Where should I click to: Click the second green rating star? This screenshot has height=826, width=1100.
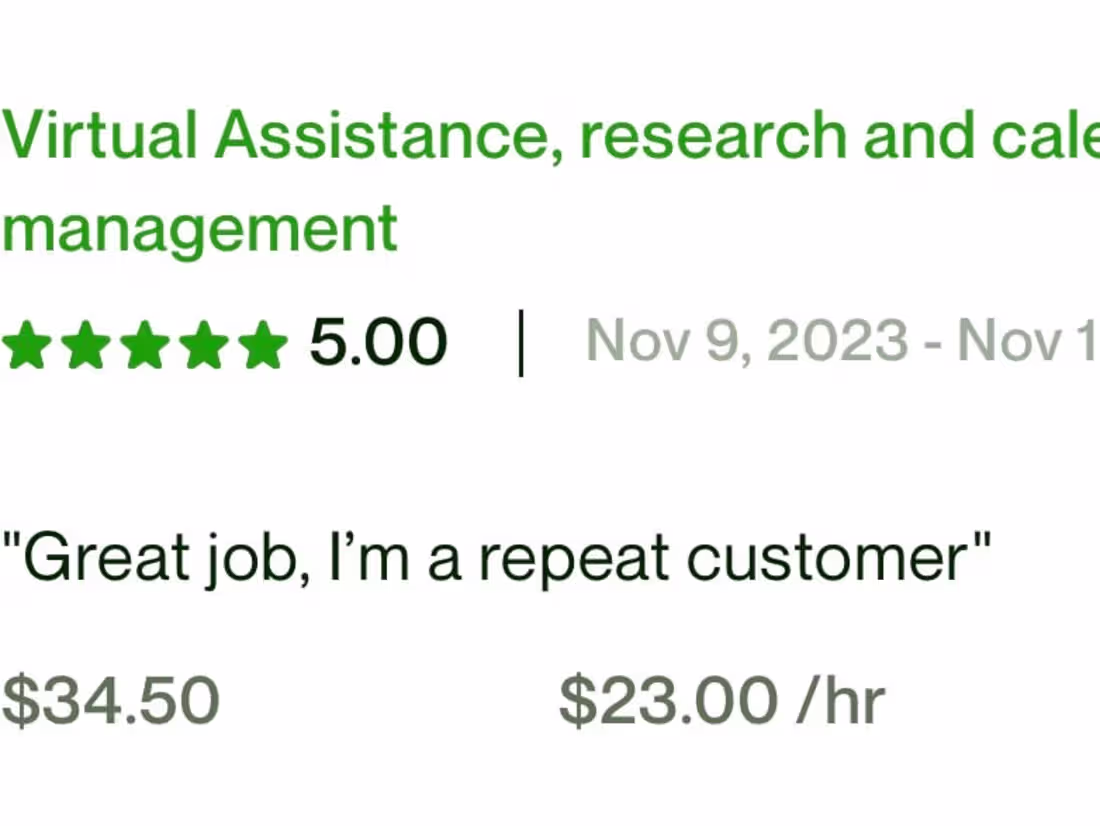85,344
